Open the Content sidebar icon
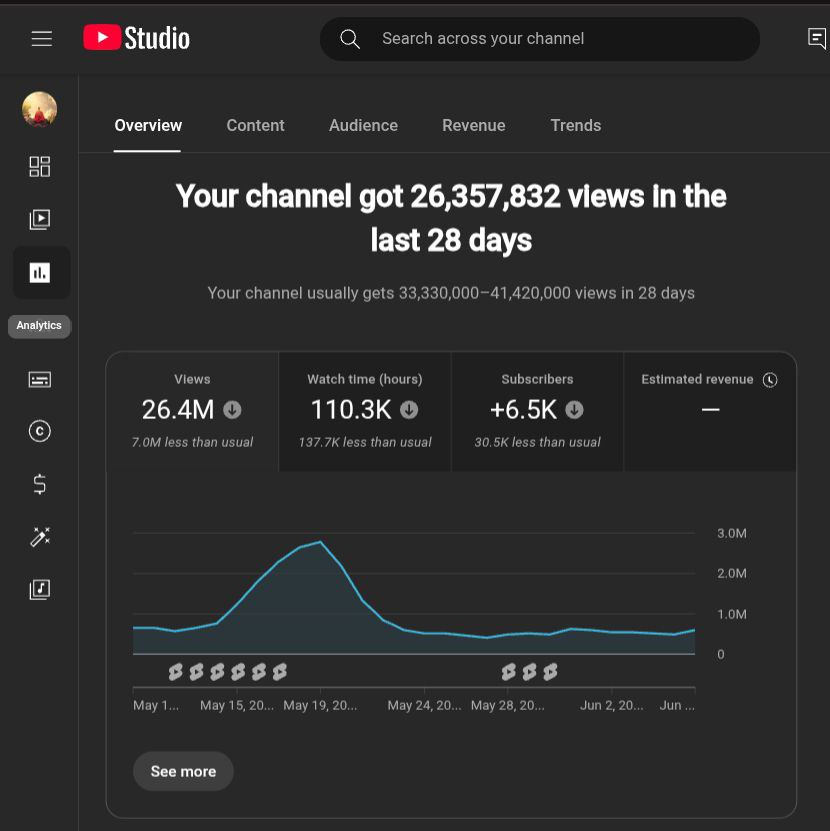This screenshot has width=830, height=831. [x=40, y=219]
